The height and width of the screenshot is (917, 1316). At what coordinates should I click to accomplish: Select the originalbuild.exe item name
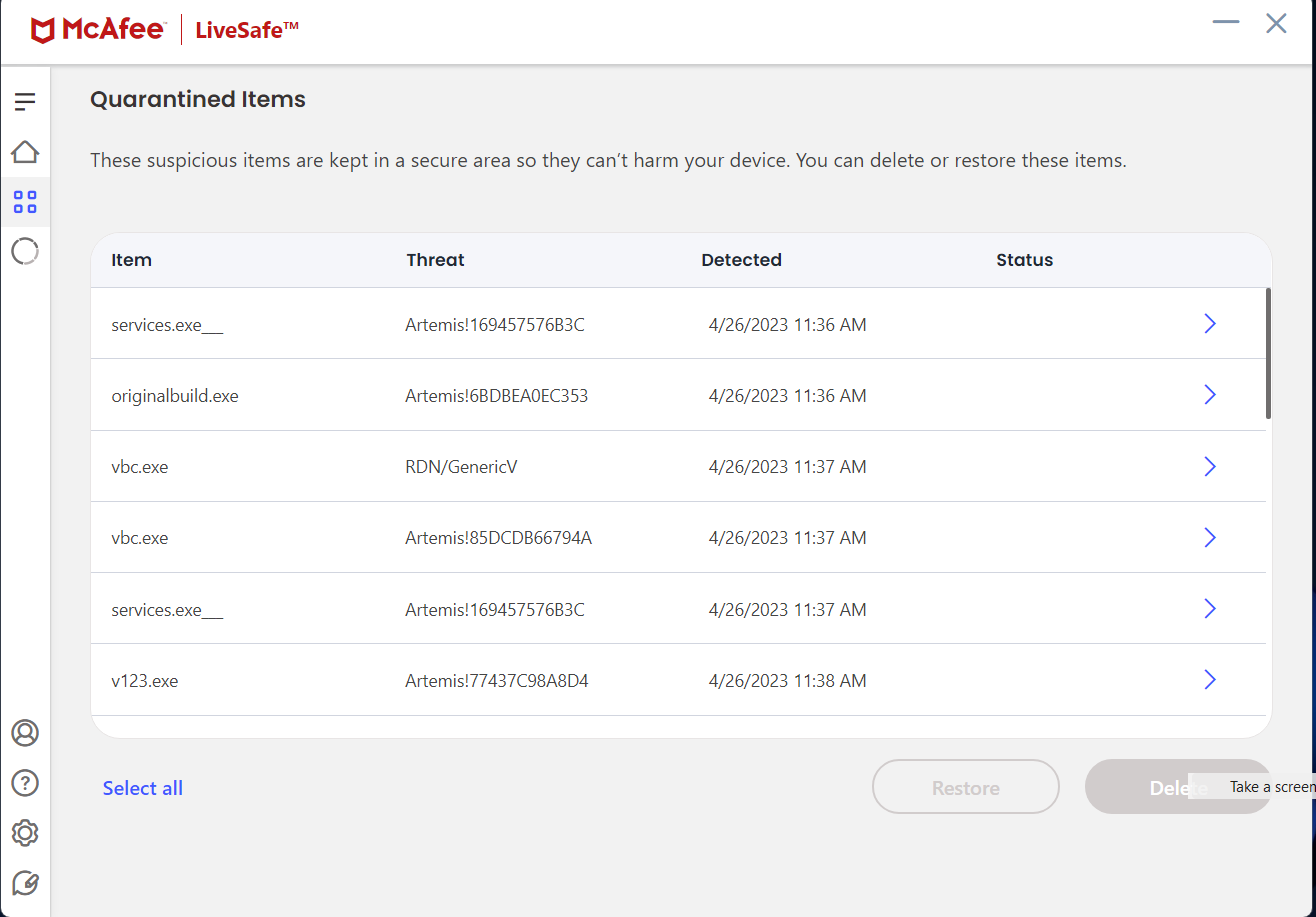point(175,396)
